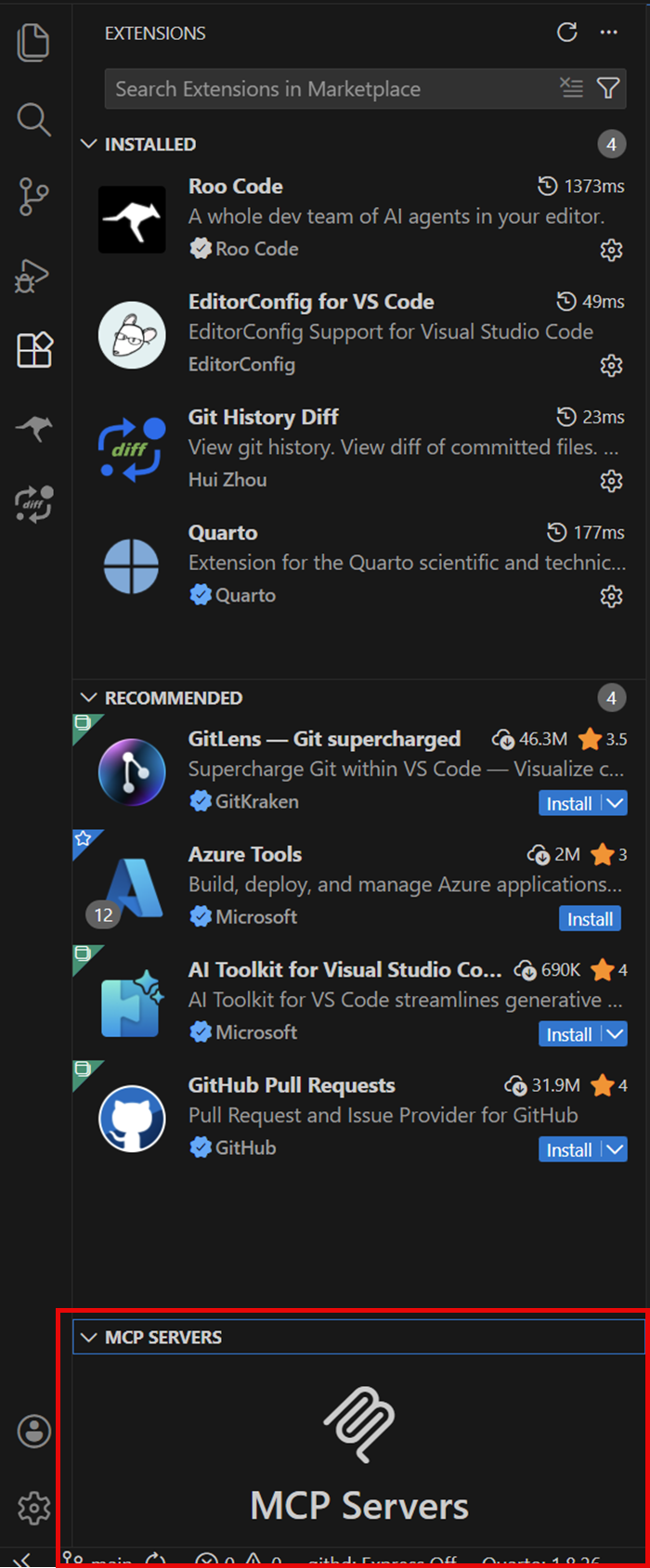Open the GitHub Pull Requests install dropdown arrow

click(x=615, y=1149)
